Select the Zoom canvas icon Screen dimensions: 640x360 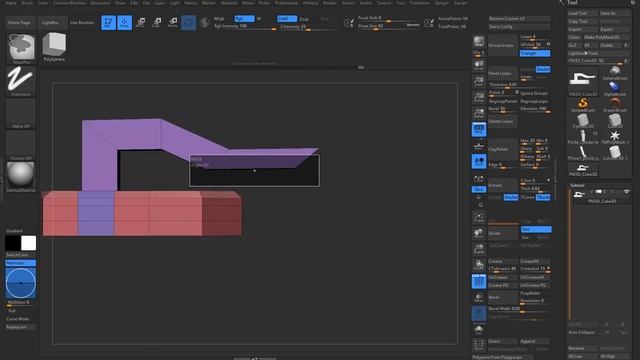[x=479, y=81]
